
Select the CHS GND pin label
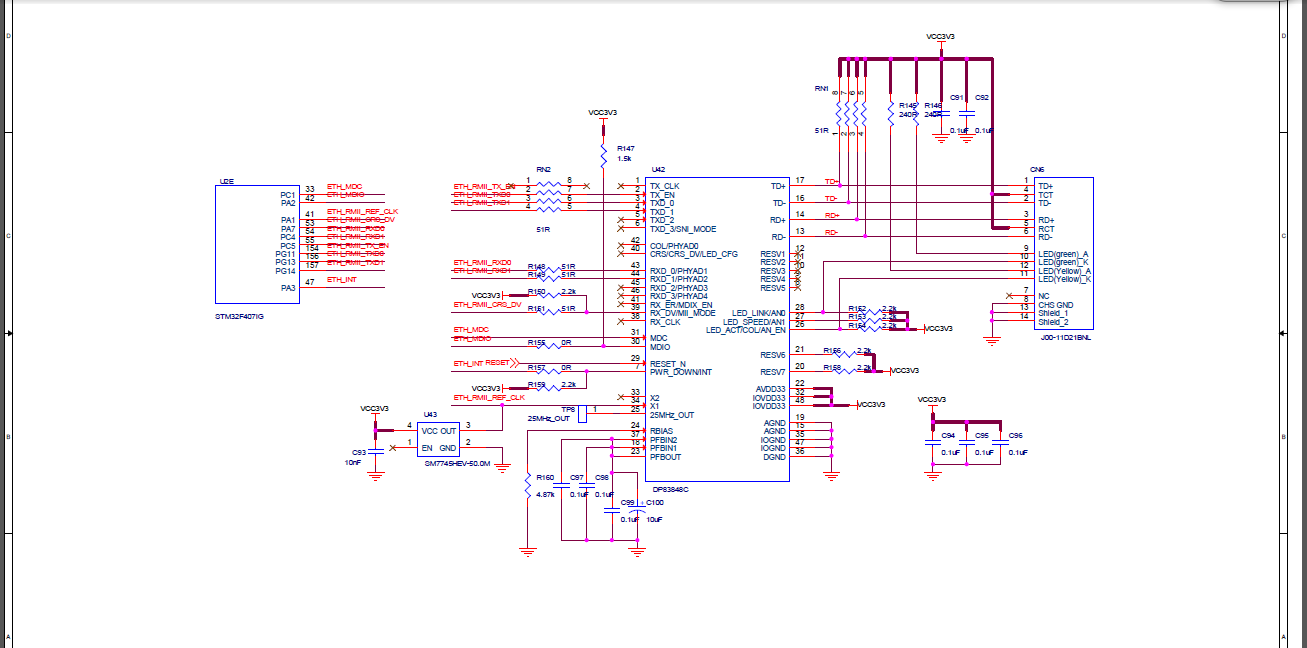point(1055,305)
